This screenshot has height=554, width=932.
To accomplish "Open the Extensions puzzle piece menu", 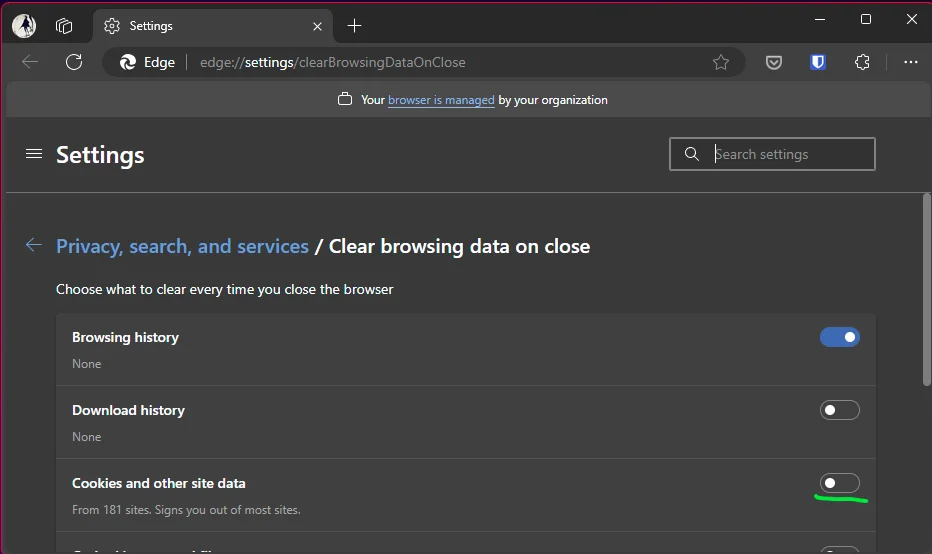I will [x=862, y=62].
